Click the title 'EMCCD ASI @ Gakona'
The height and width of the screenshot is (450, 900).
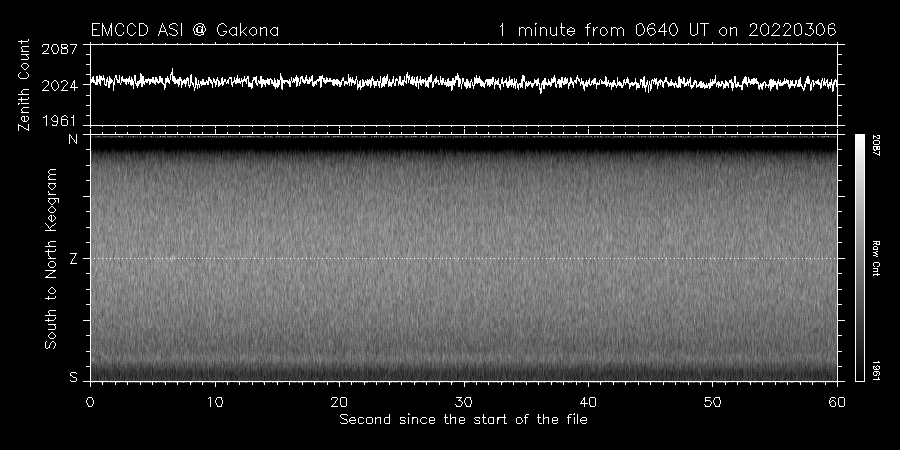tap(185, 30)
